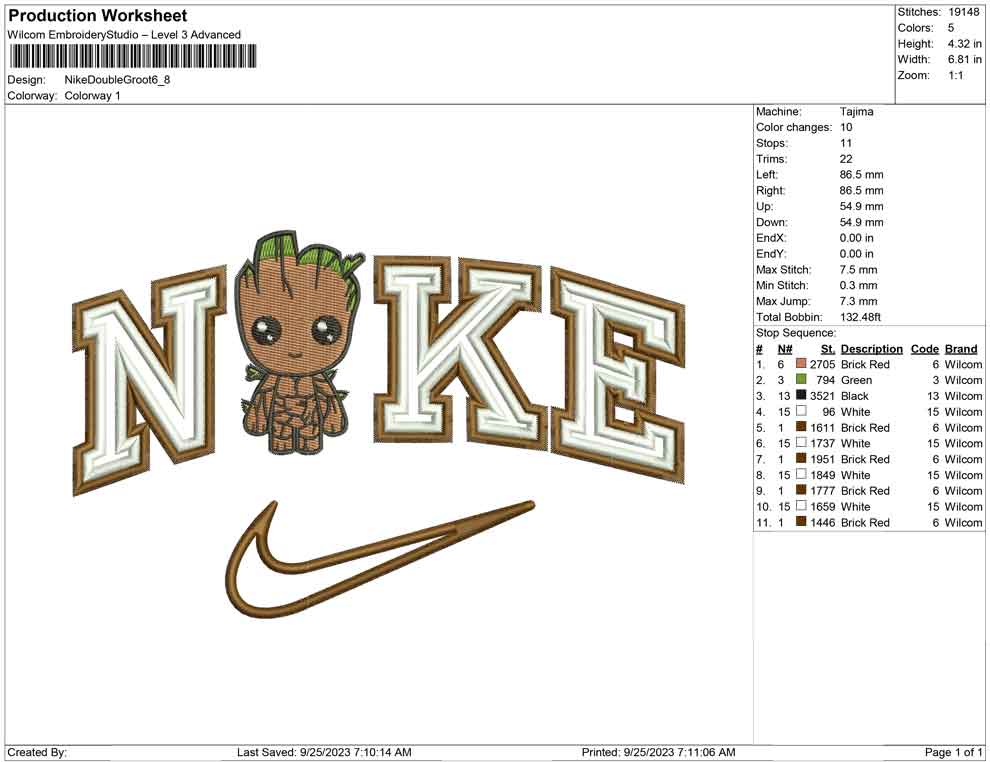The width and height of the screenshot is (990, 762).
Task: Click Color changes value 10
Action: pos(845,127)
